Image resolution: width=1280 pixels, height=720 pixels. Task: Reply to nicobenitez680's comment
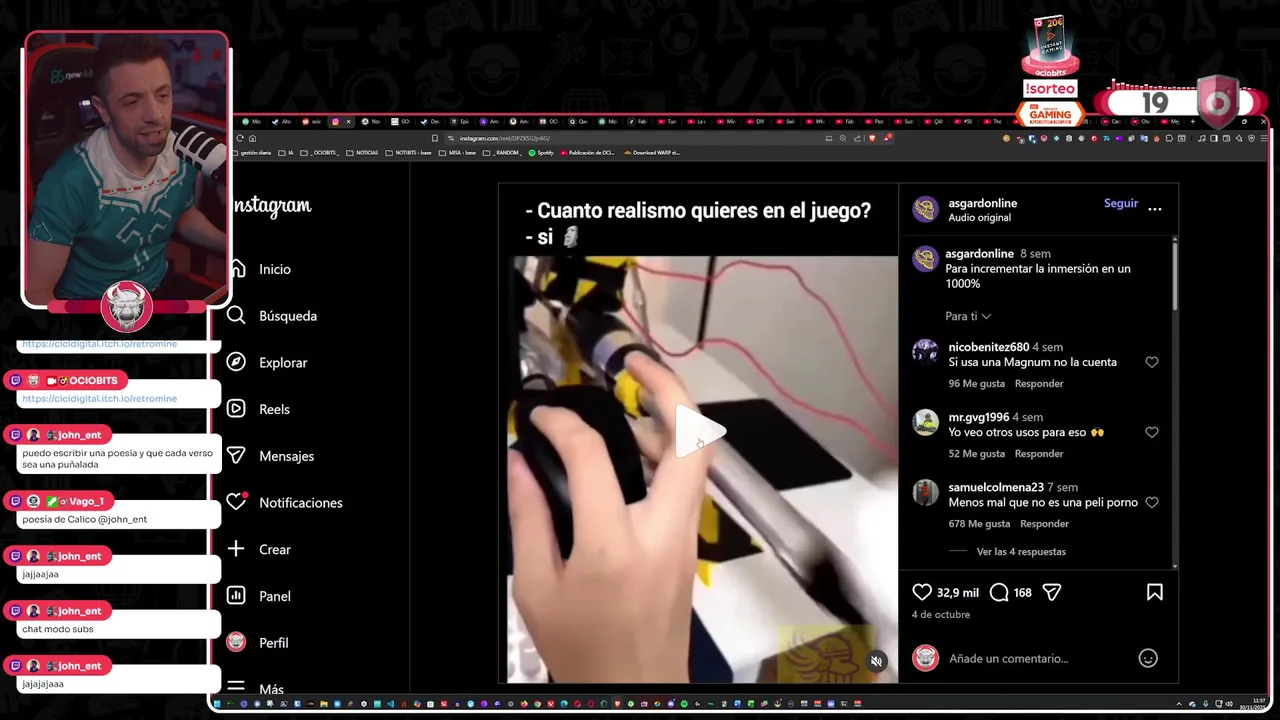(x=1039, y=384)
